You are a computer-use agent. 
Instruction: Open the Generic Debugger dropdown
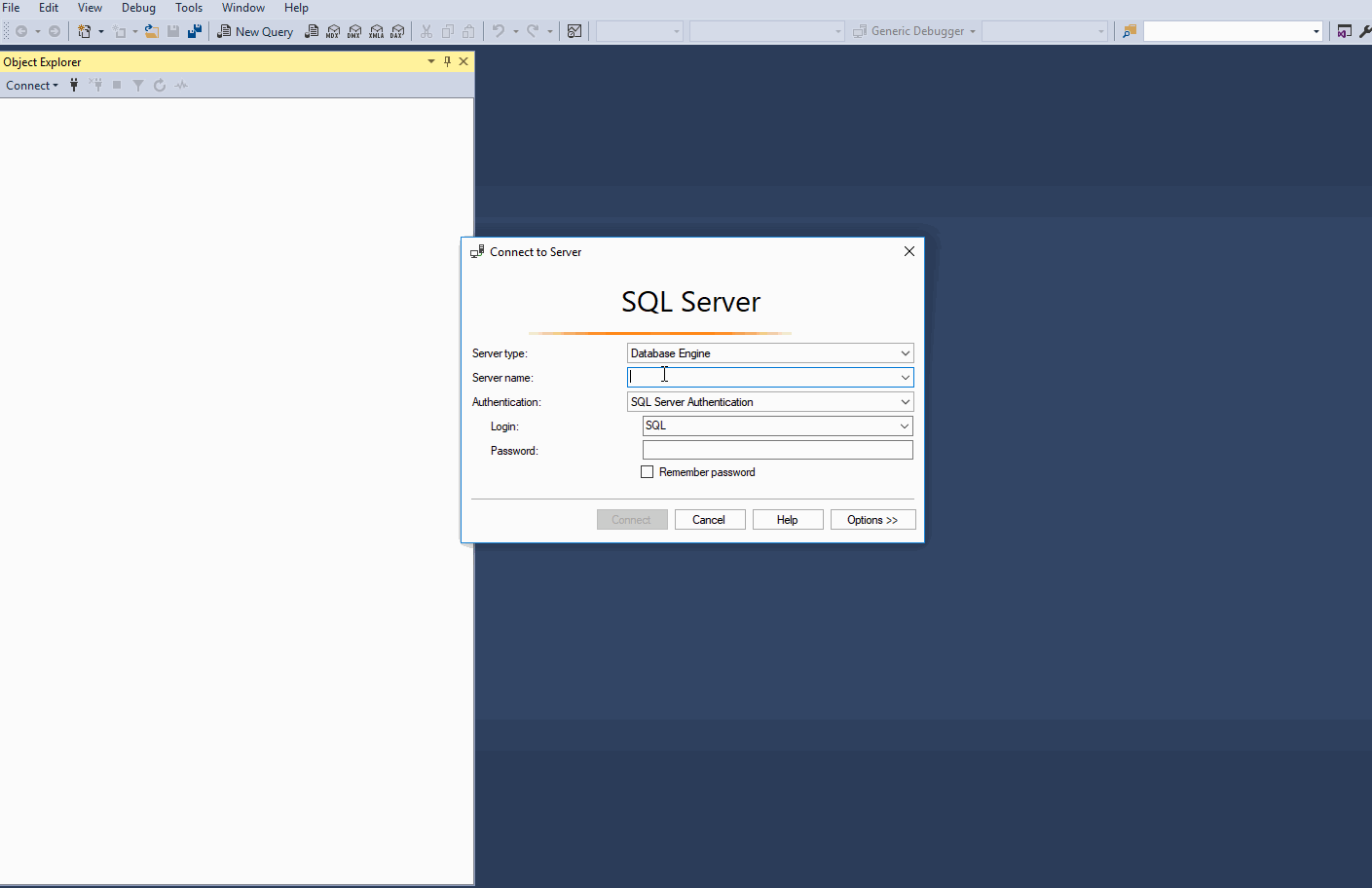(x=913, y=31)
